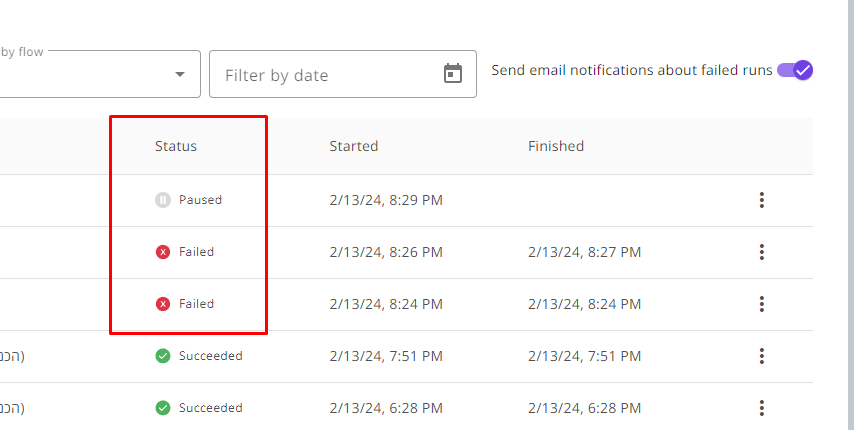Open the three-dot menu for the 8:24 PM failed run
This screenshot has width=855, height=430.
[x=762, y=304]
